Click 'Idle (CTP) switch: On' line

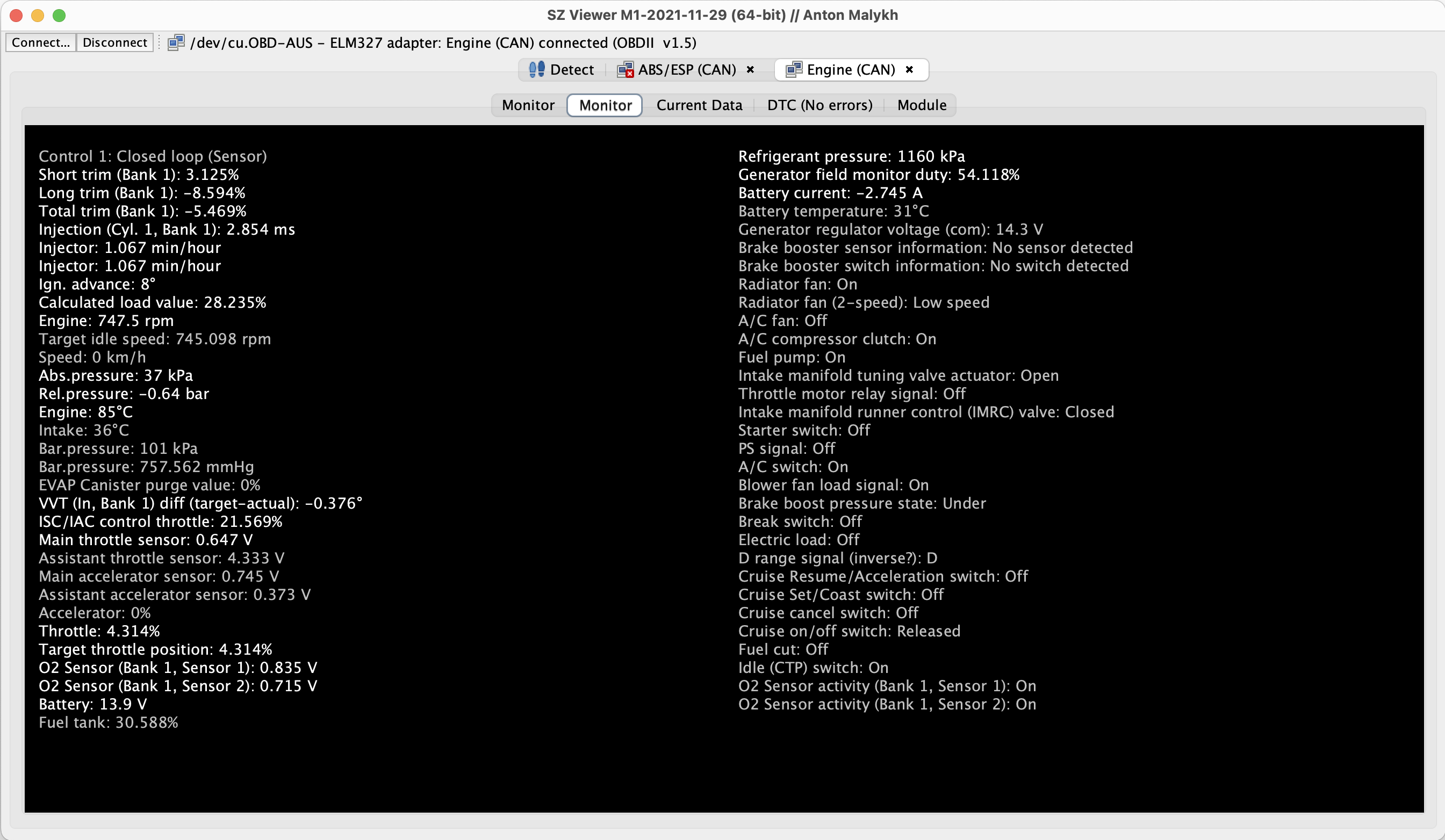pyautogui.click(x=813, y=668)
